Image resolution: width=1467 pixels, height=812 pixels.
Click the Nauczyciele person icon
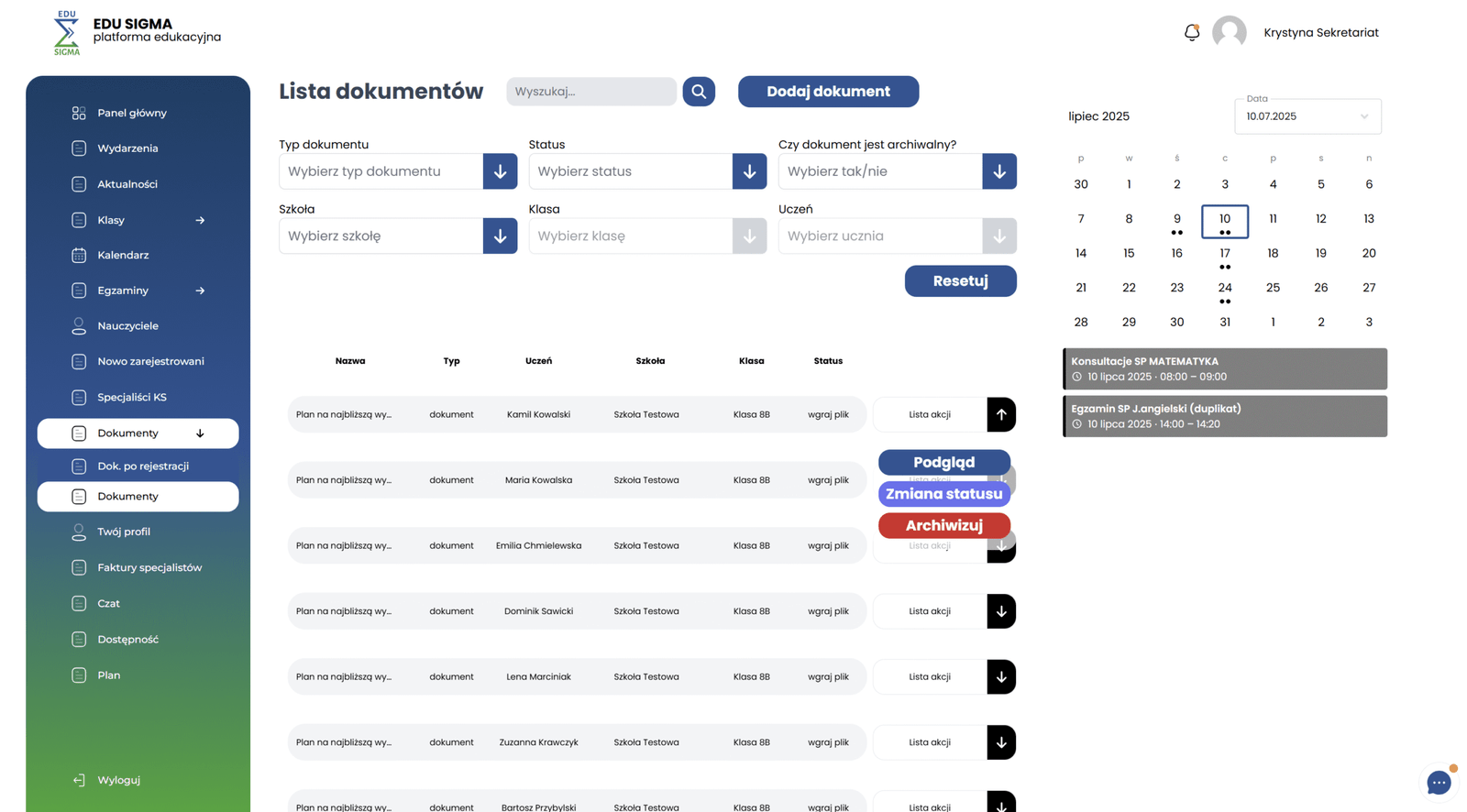point(79,326)
